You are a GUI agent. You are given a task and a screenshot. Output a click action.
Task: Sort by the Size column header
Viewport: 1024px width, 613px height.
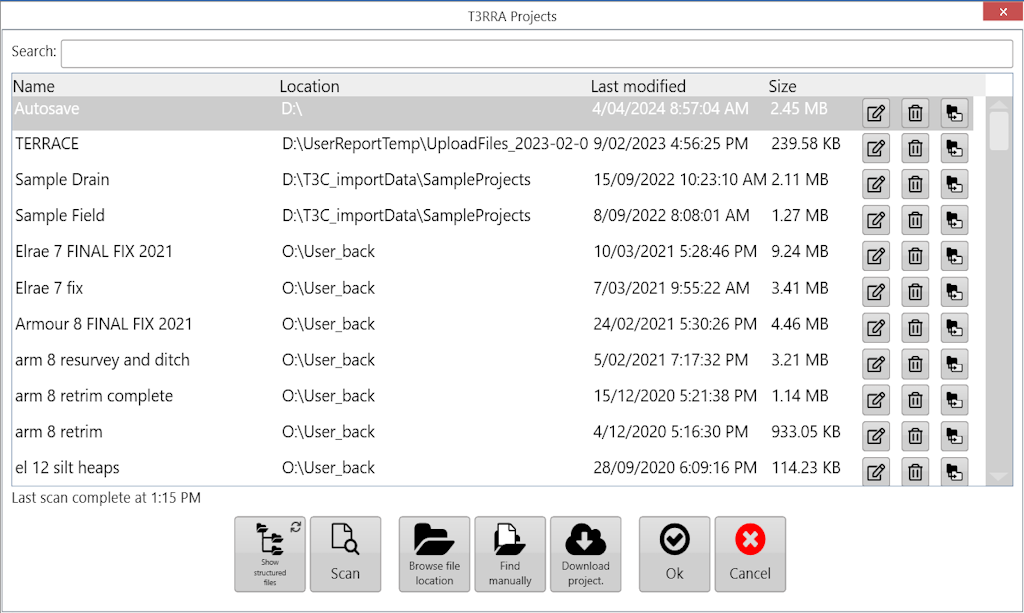[782, 86]
